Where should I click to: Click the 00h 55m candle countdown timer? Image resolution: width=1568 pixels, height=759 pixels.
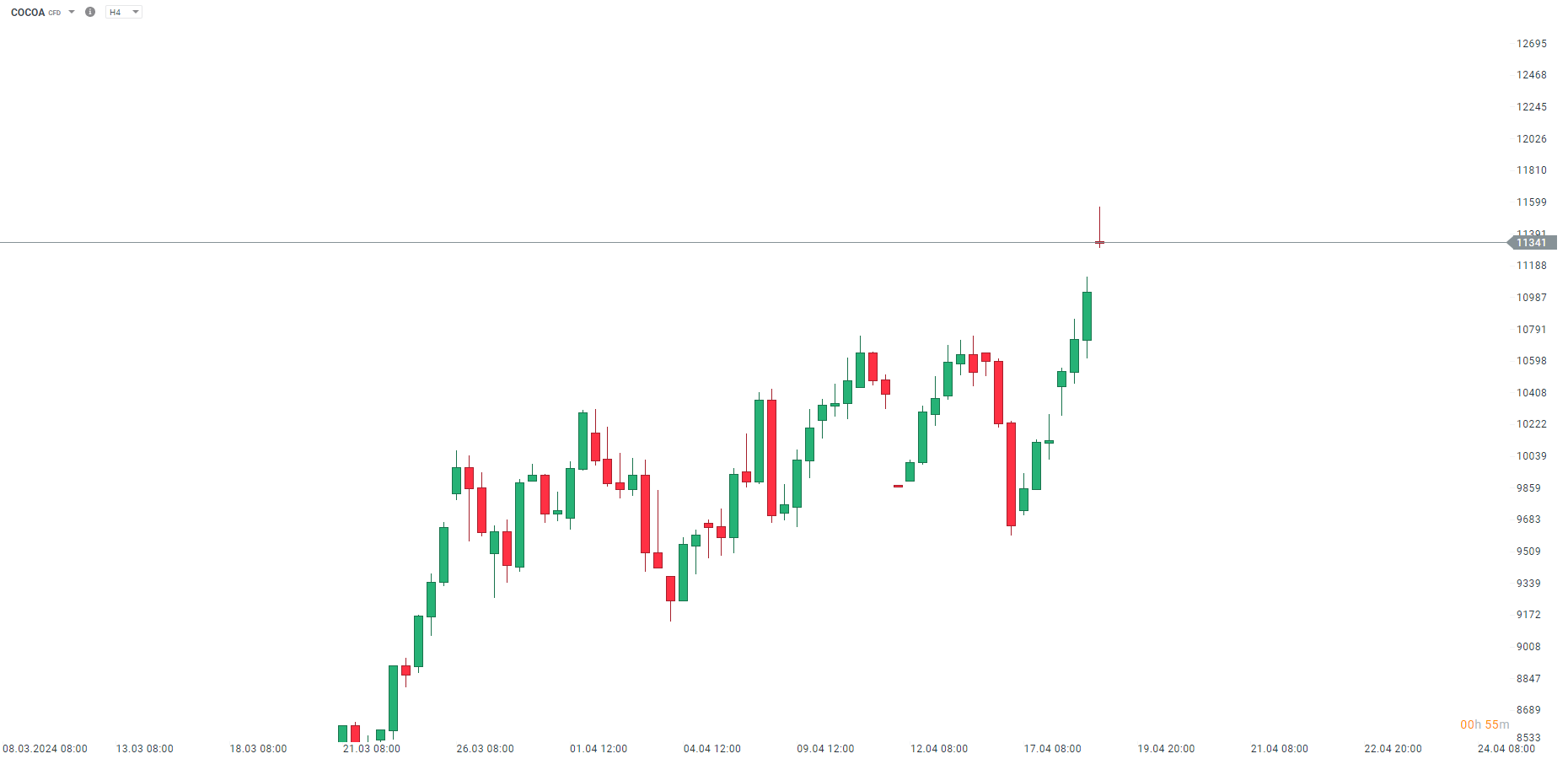coord(1485,724)
